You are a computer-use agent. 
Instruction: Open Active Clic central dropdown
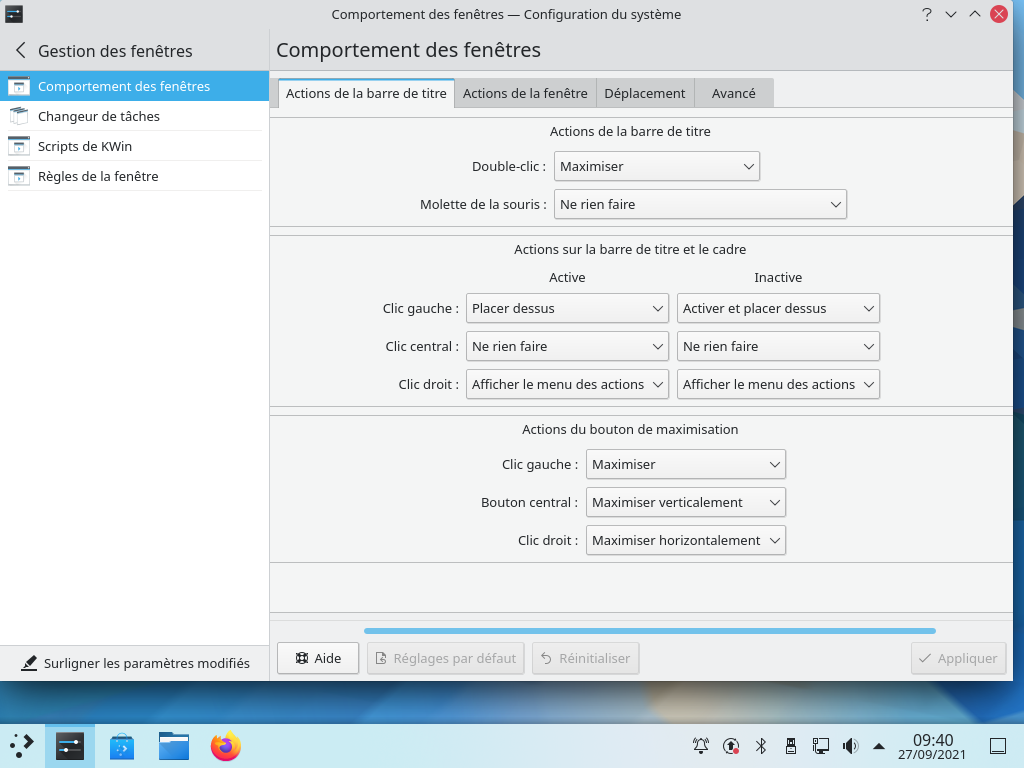pyautogui.click(x=567, y=346)
